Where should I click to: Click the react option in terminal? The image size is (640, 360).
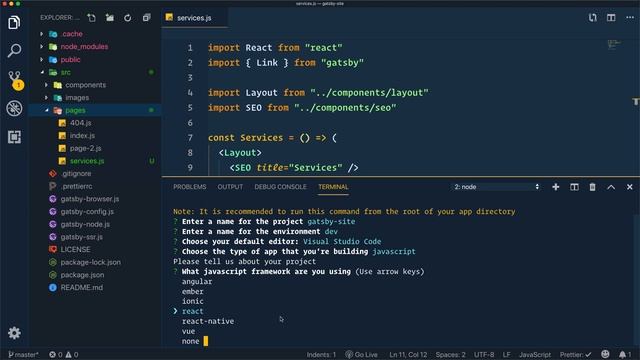coord(193,311)
